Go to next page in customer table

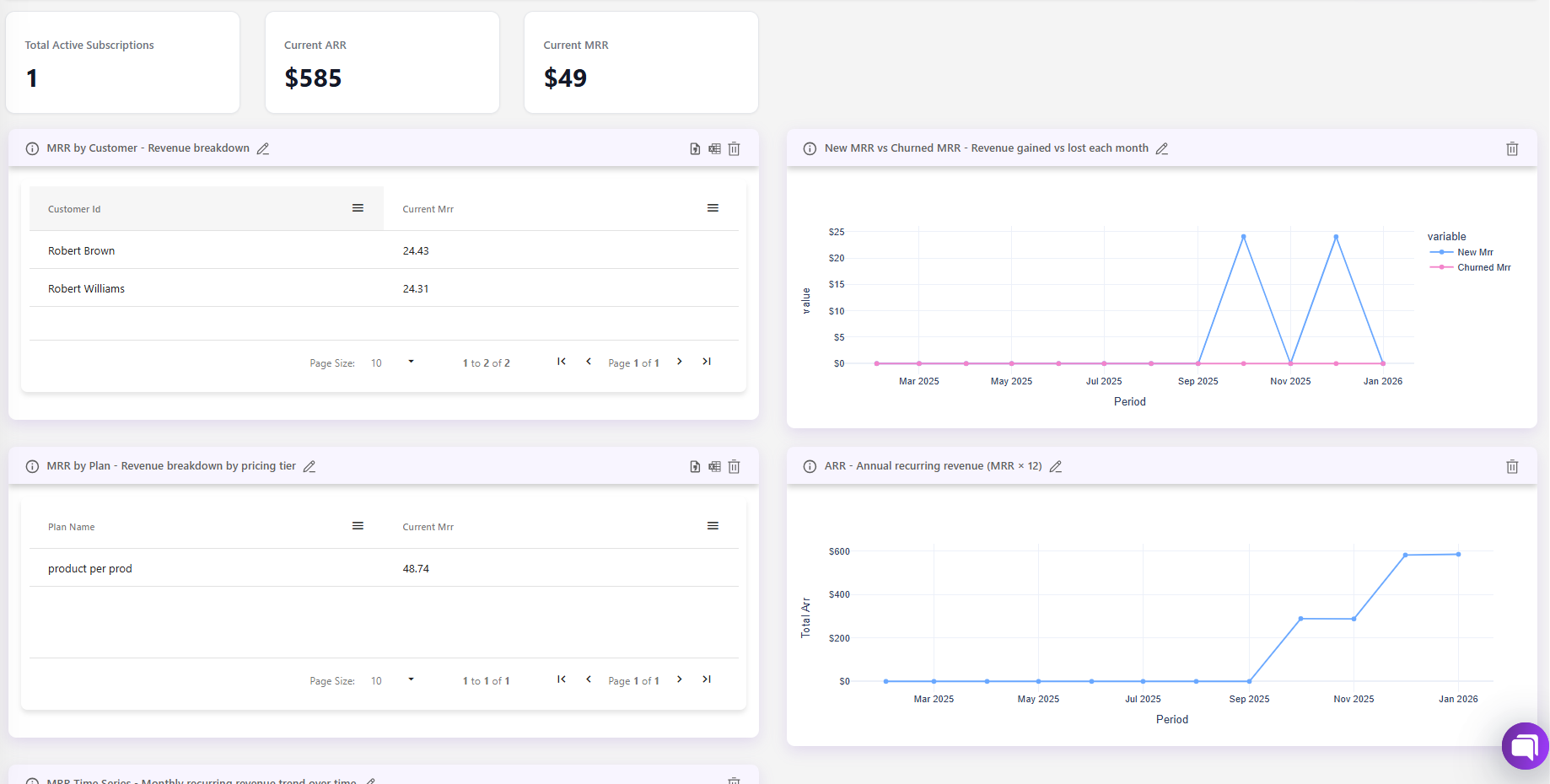tap(680, 362)
